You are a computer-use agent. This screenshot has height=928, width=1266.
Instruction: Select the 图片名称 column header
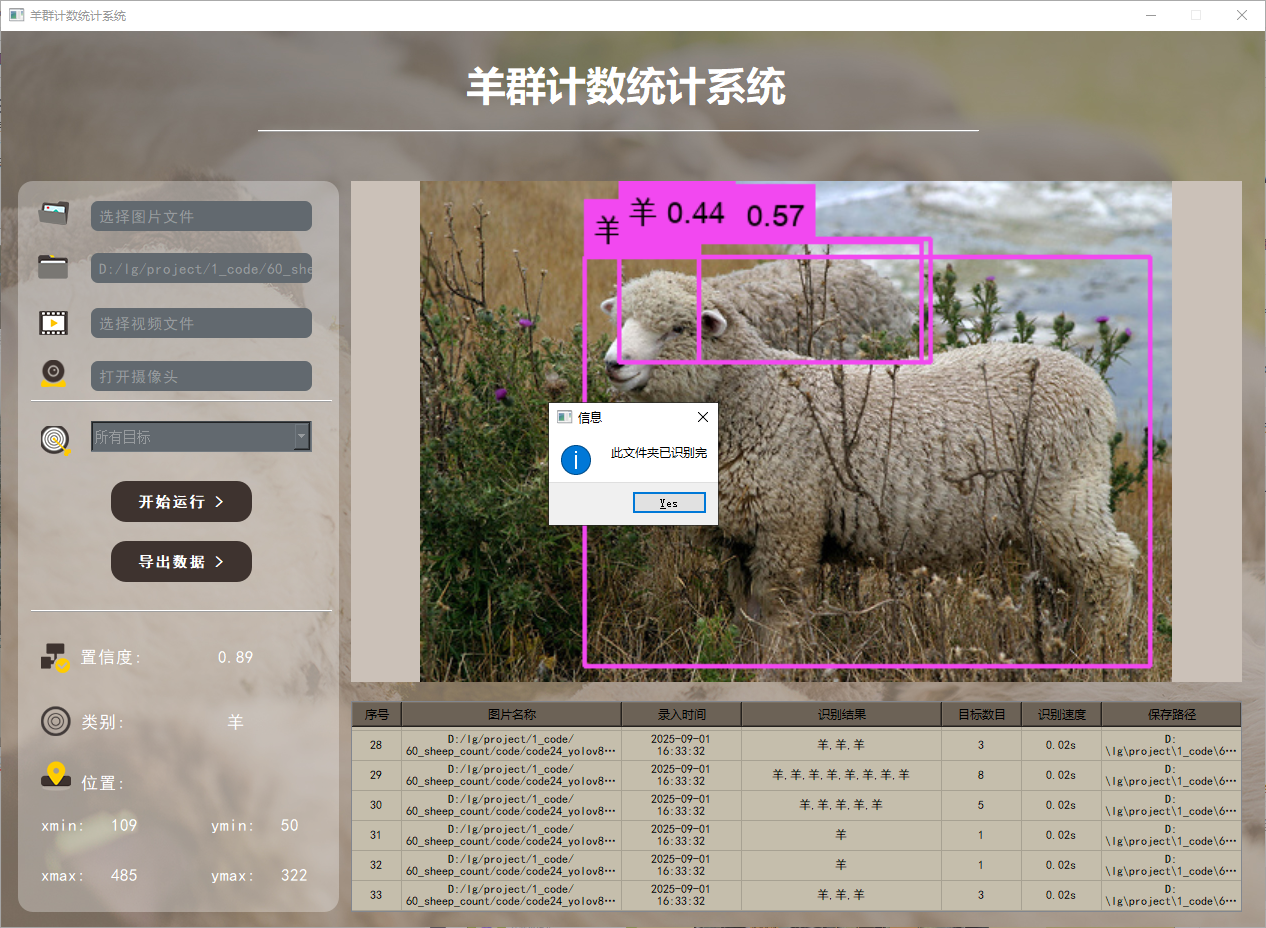pos(511,714)
